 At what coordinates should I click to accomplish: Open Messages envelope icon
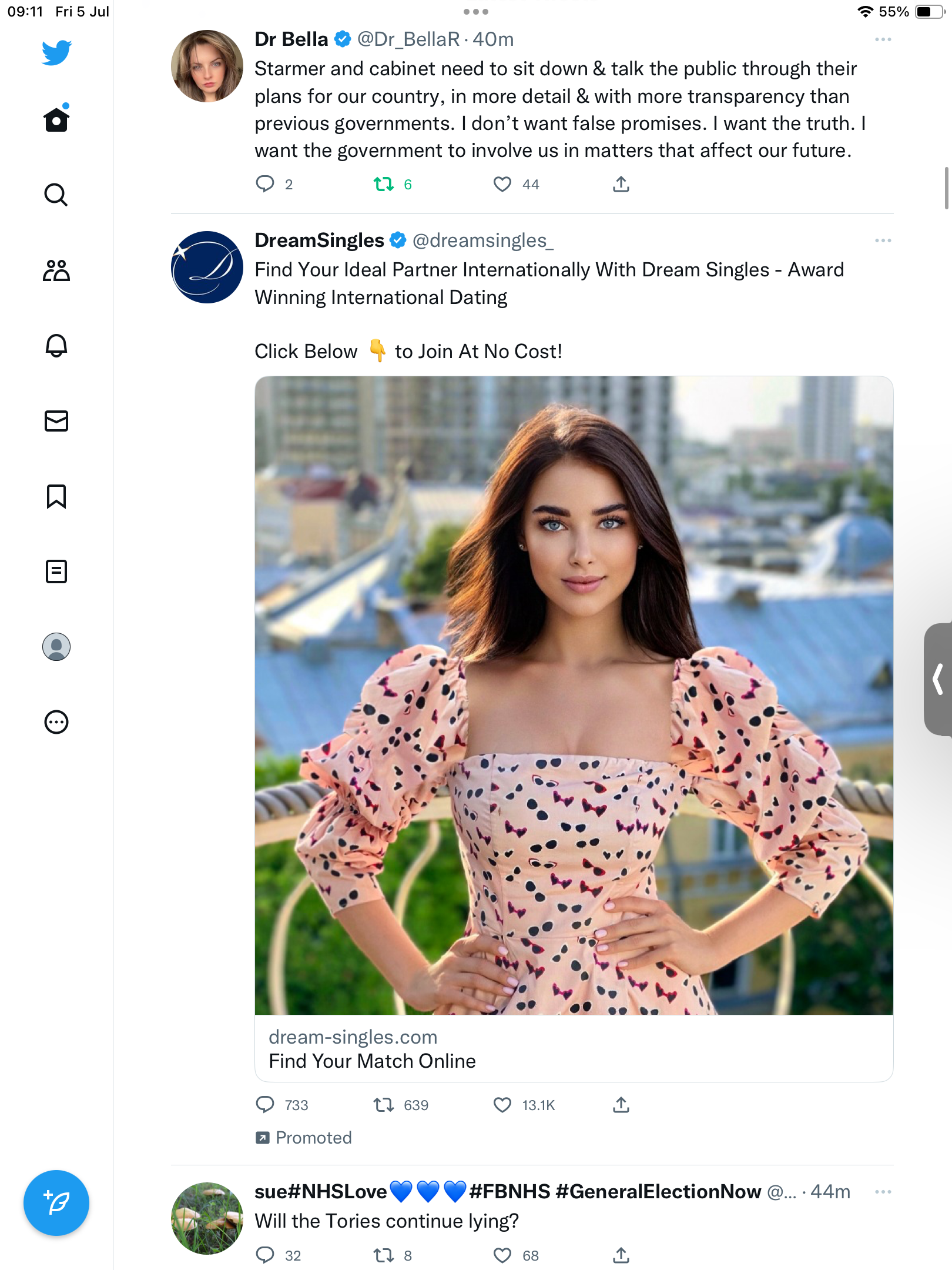(x=56, y=421)
